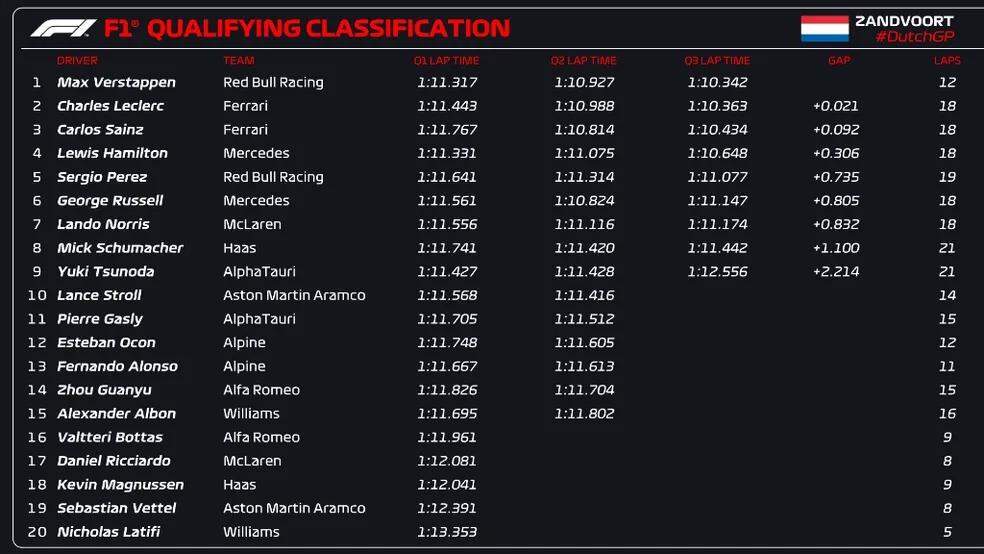Click the F1 logo icon
Image resolution: width=984 pixels, height=554 pixels.
[63, 28]
